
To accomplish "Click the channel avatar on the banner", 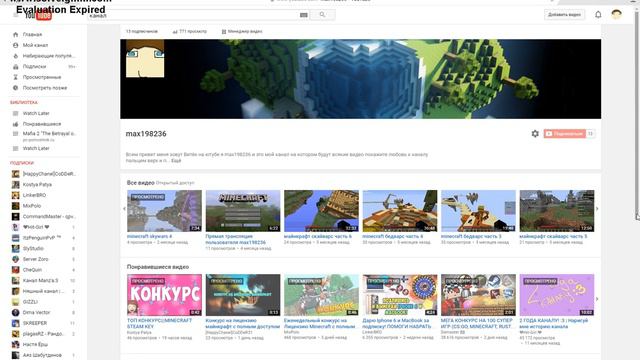I will coord(145,58).
